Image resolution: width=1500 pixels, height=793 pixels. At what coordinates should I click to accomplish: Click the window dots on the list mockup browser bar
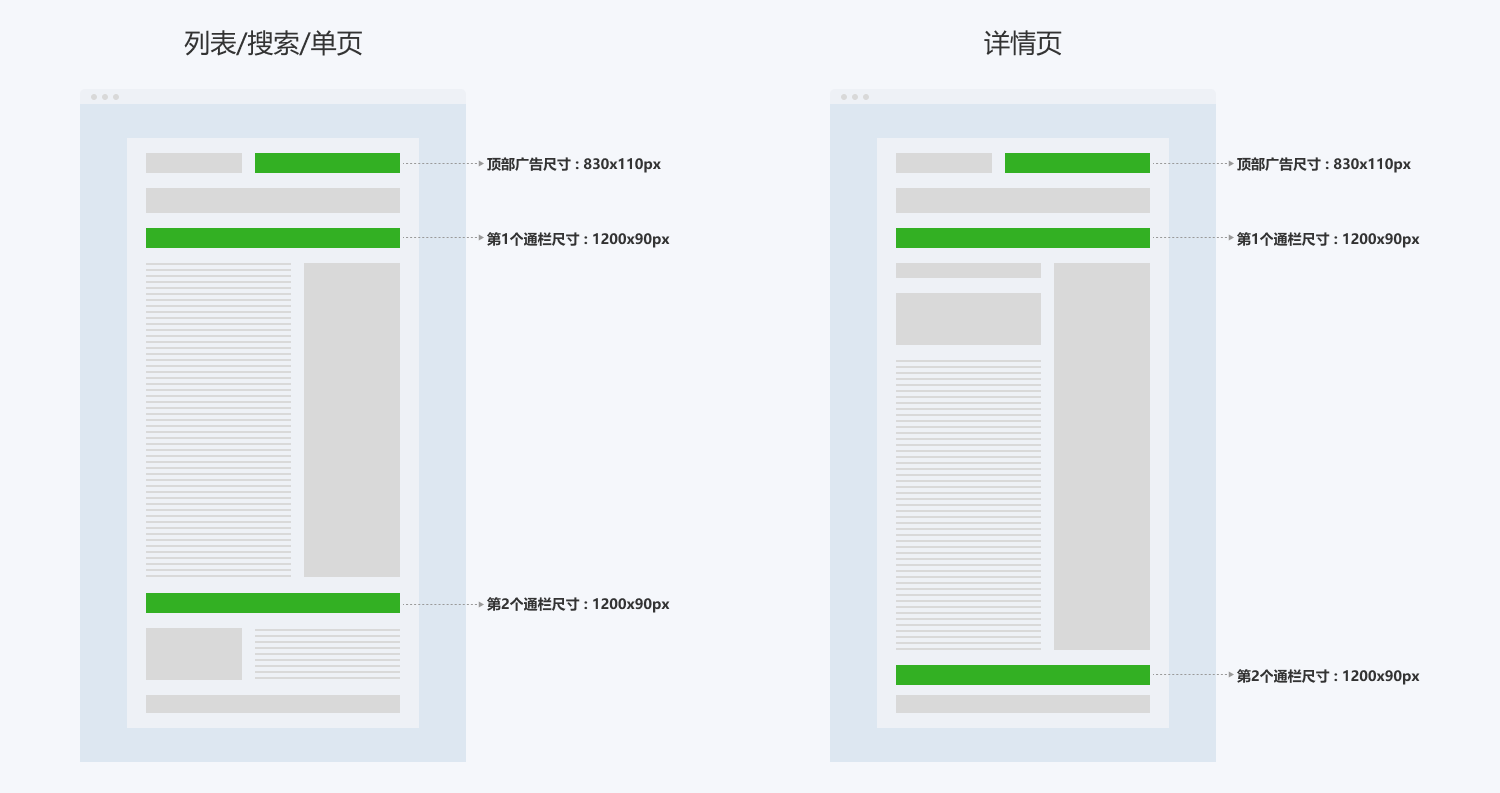click(x=105, y=97)
